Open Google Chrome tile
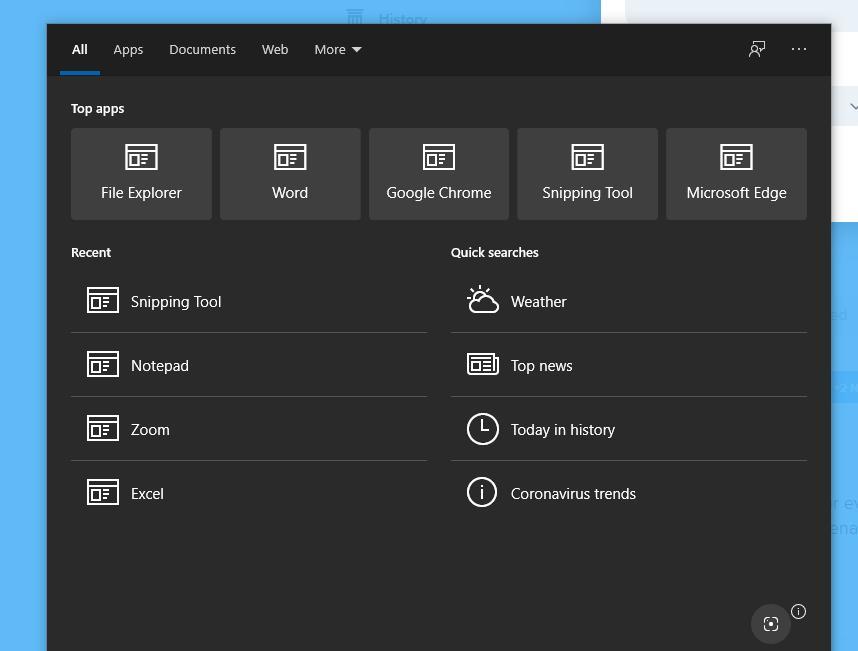The width and height of the screenshot is (858, 651). [x=438, y=173]
